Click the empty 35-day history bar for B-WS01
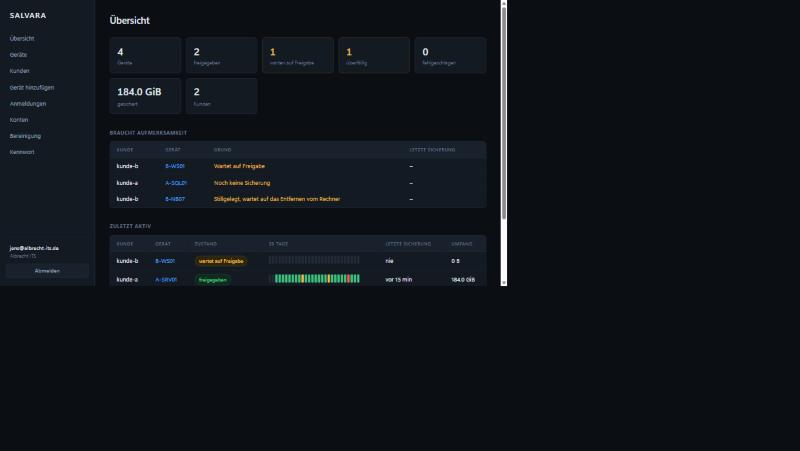 (x=314, y=260)
